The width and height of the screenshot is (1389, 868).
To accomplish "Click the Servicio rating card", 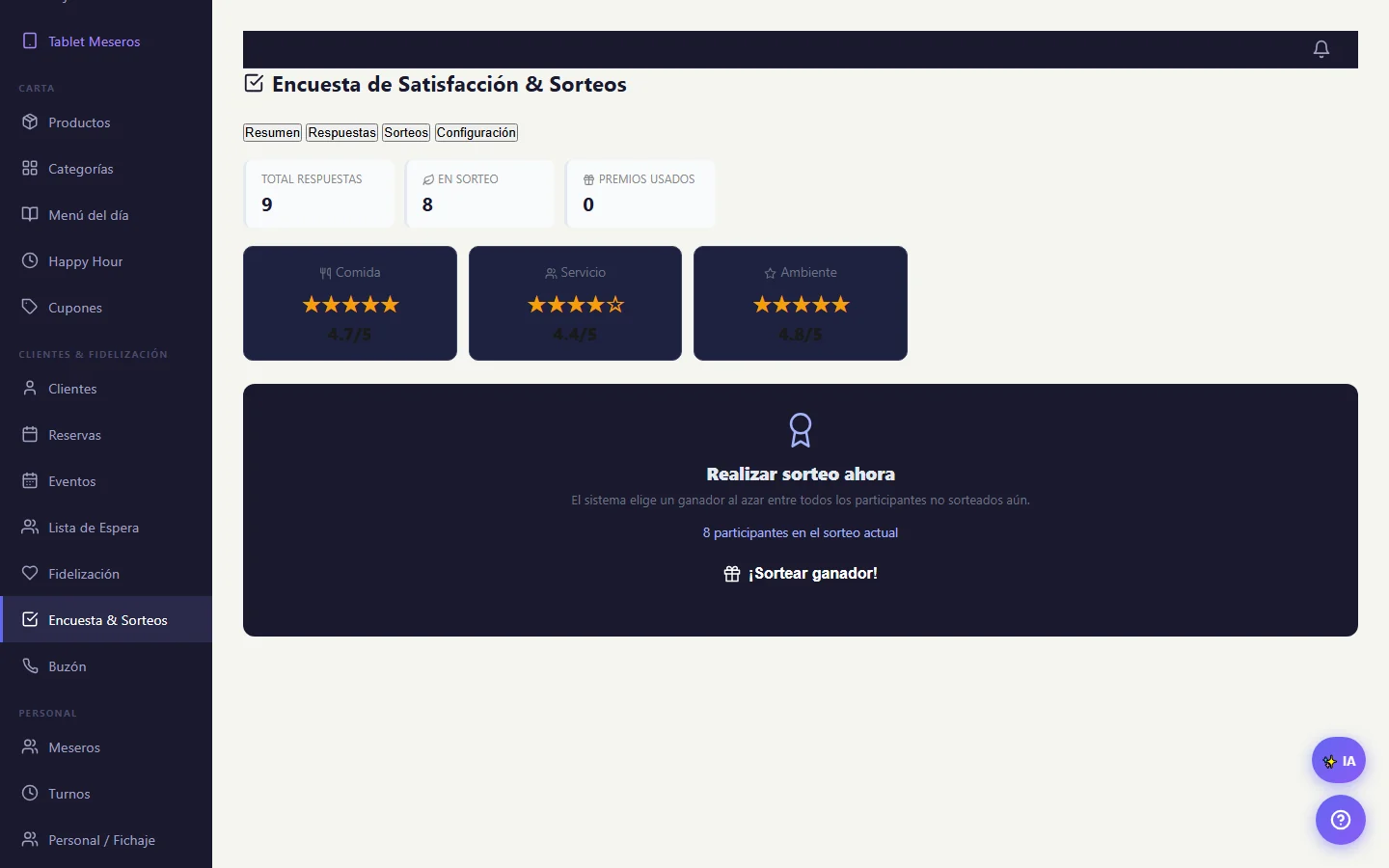I will click(x=575, y=303).
